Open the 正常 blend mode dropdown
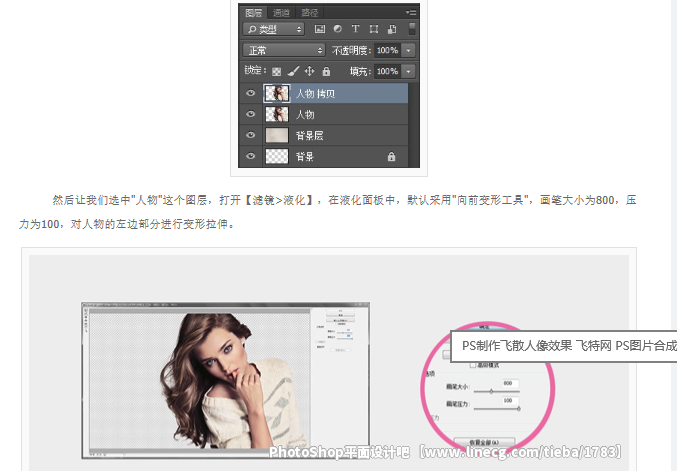Viewport: 677px width, 471px height. 284,50
